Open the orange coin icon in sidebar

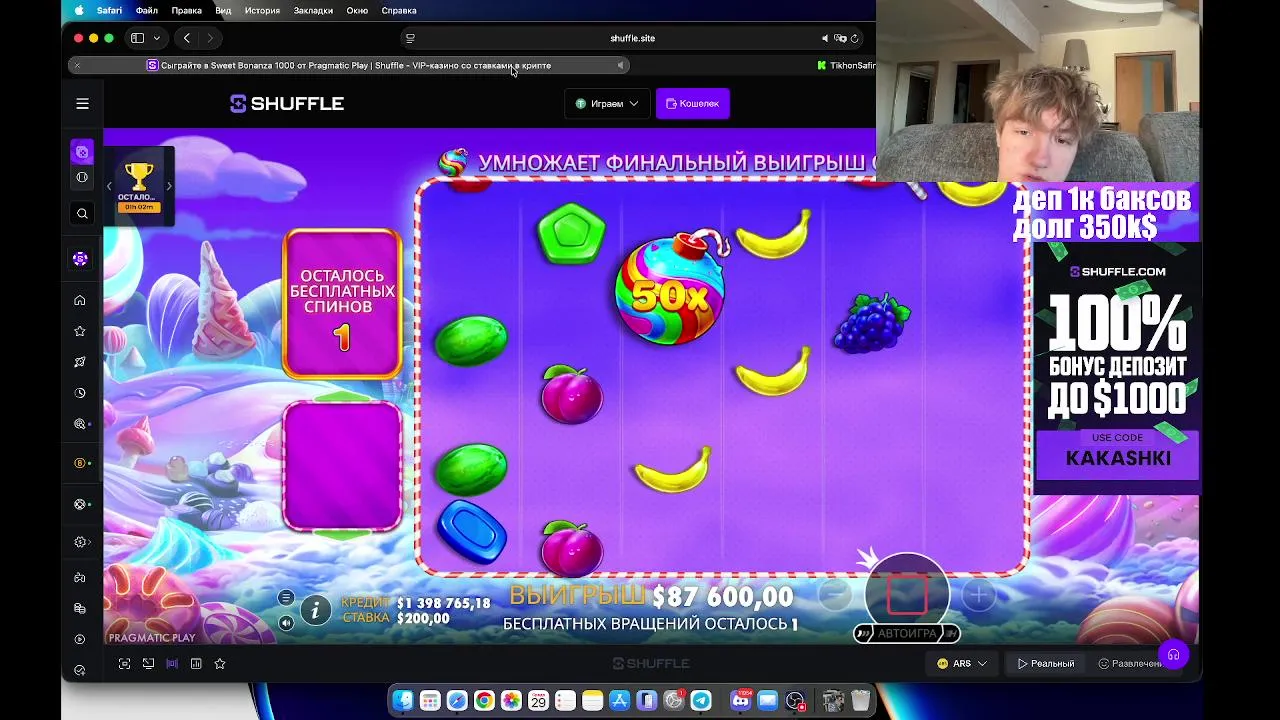[80, 463]
